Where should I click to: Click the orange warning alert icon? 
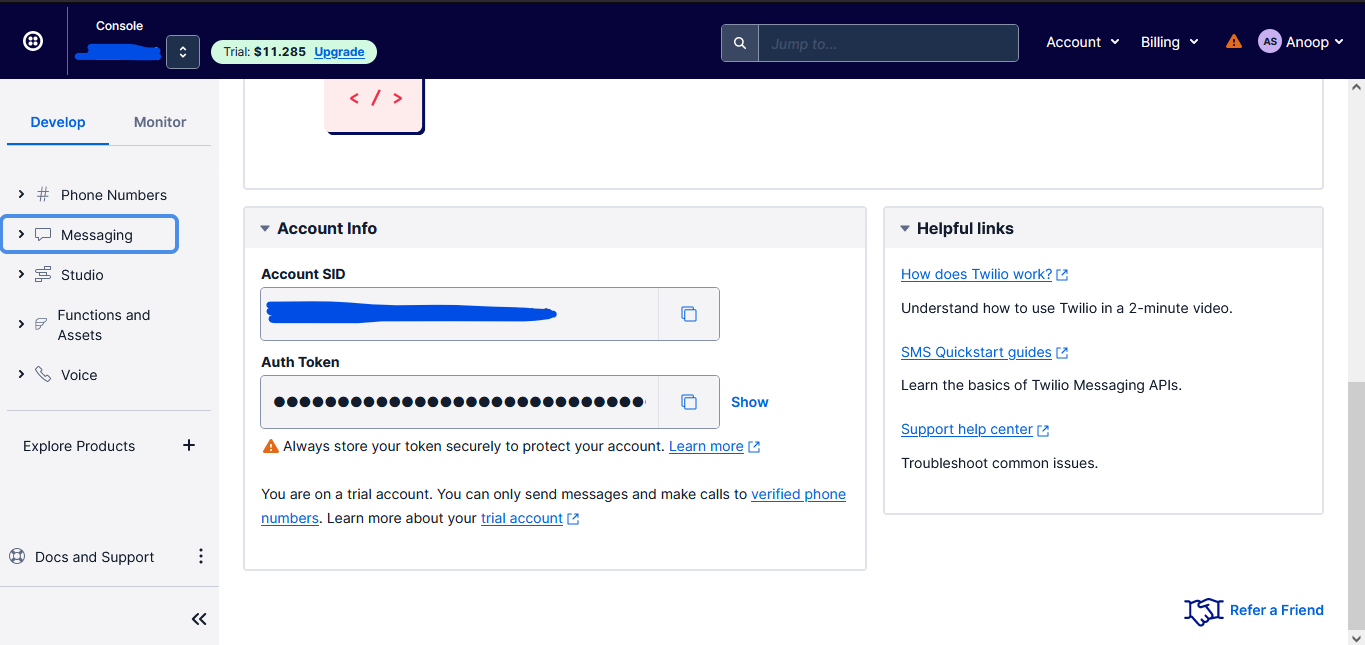tap(1234, 42)
